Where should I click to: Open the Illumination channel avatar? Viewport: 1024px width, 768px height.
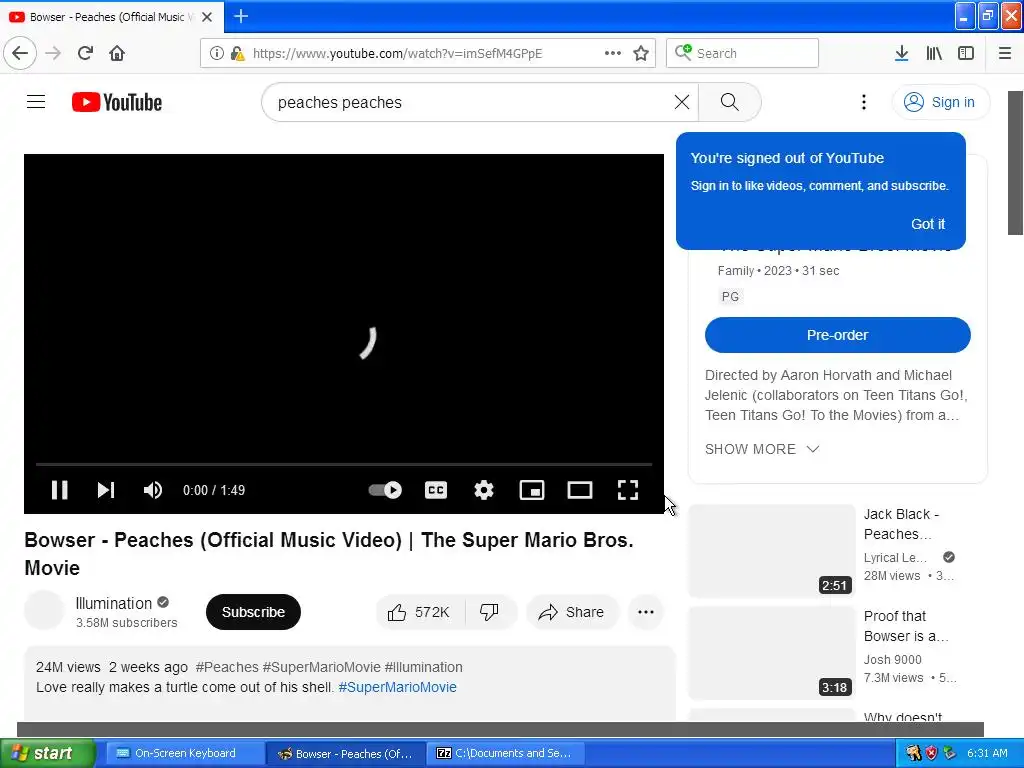pos(44,610)
